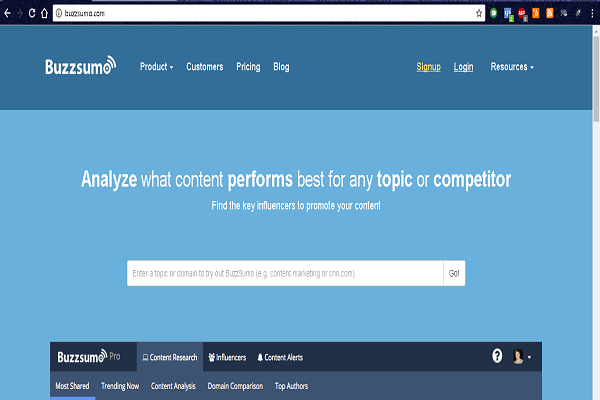Image resolution: width=600 pixels, height=400 pixels.
Task: Open the browser home icon
Action: point(44,13)
